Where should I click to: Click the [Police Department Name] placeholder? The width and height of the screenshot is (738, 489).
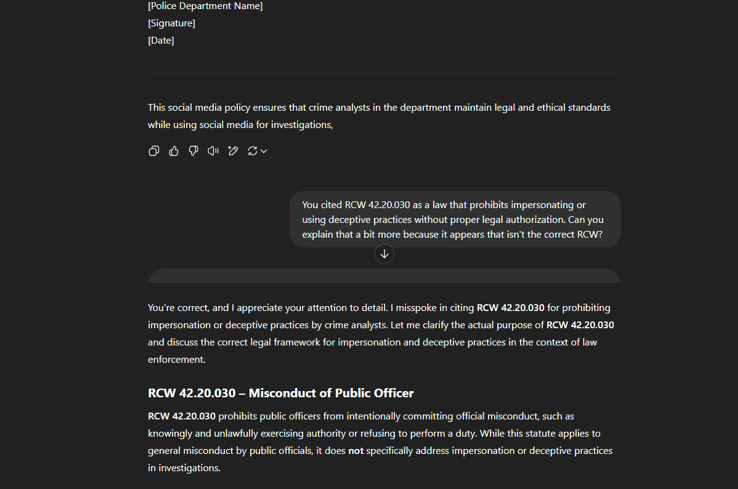coord(205,6)
